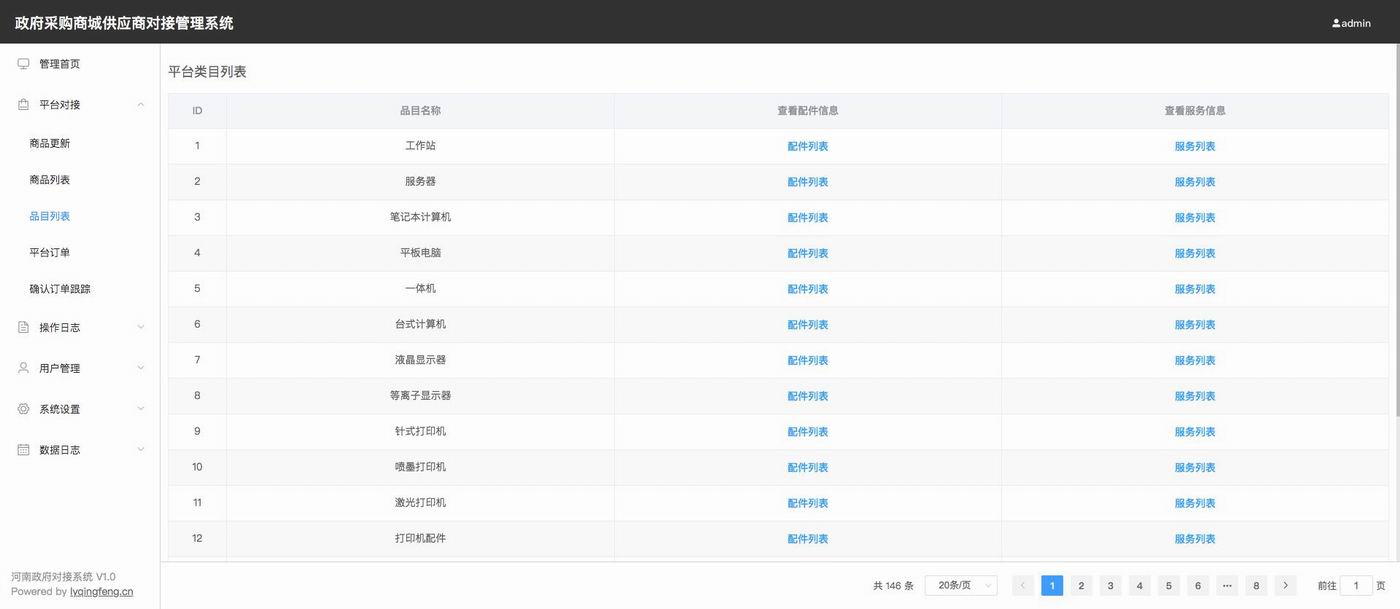1400x609 pixels.
Task: Click the document icon beside 操作日志
Action: pos(23,327)
